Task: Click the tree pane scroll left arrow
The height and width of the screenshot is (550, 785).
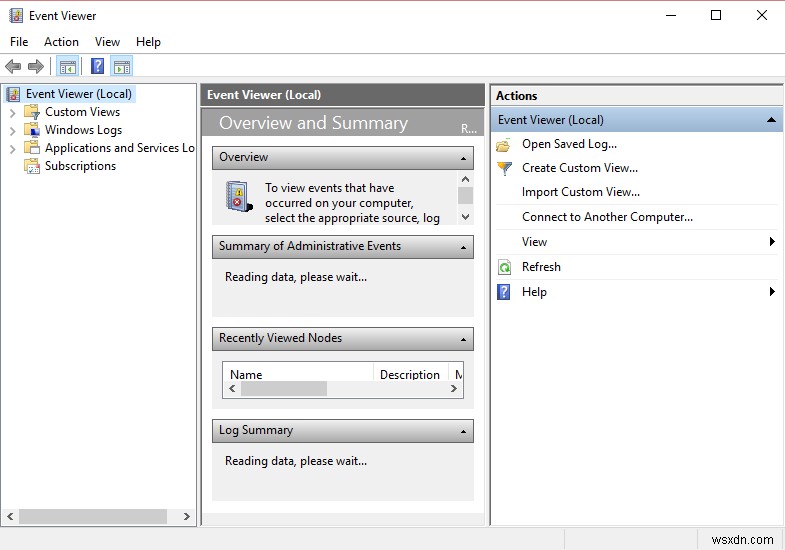Action: 10,516
